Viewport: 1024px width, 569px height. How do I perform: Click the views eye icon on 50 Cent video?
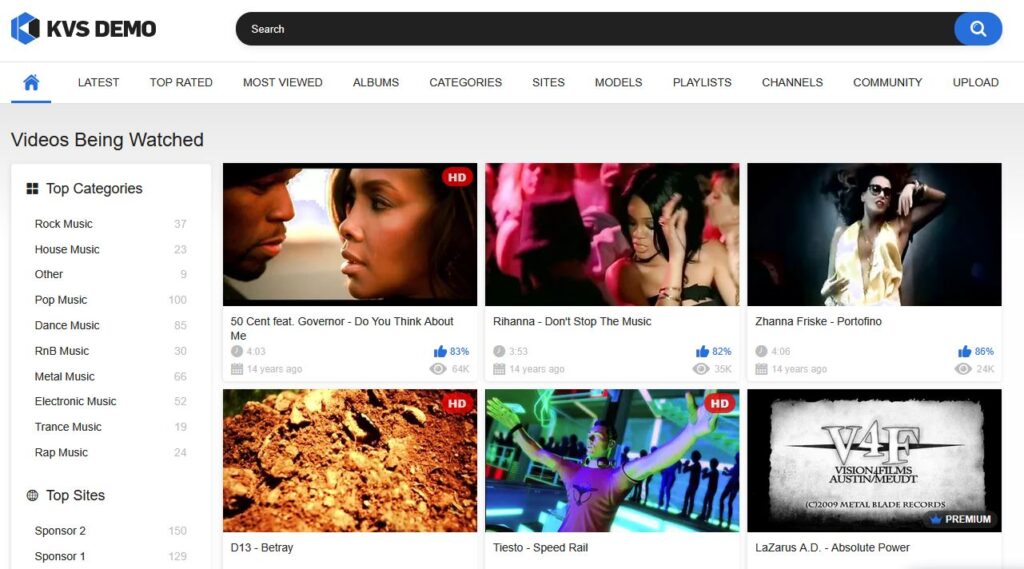point(438,369)
